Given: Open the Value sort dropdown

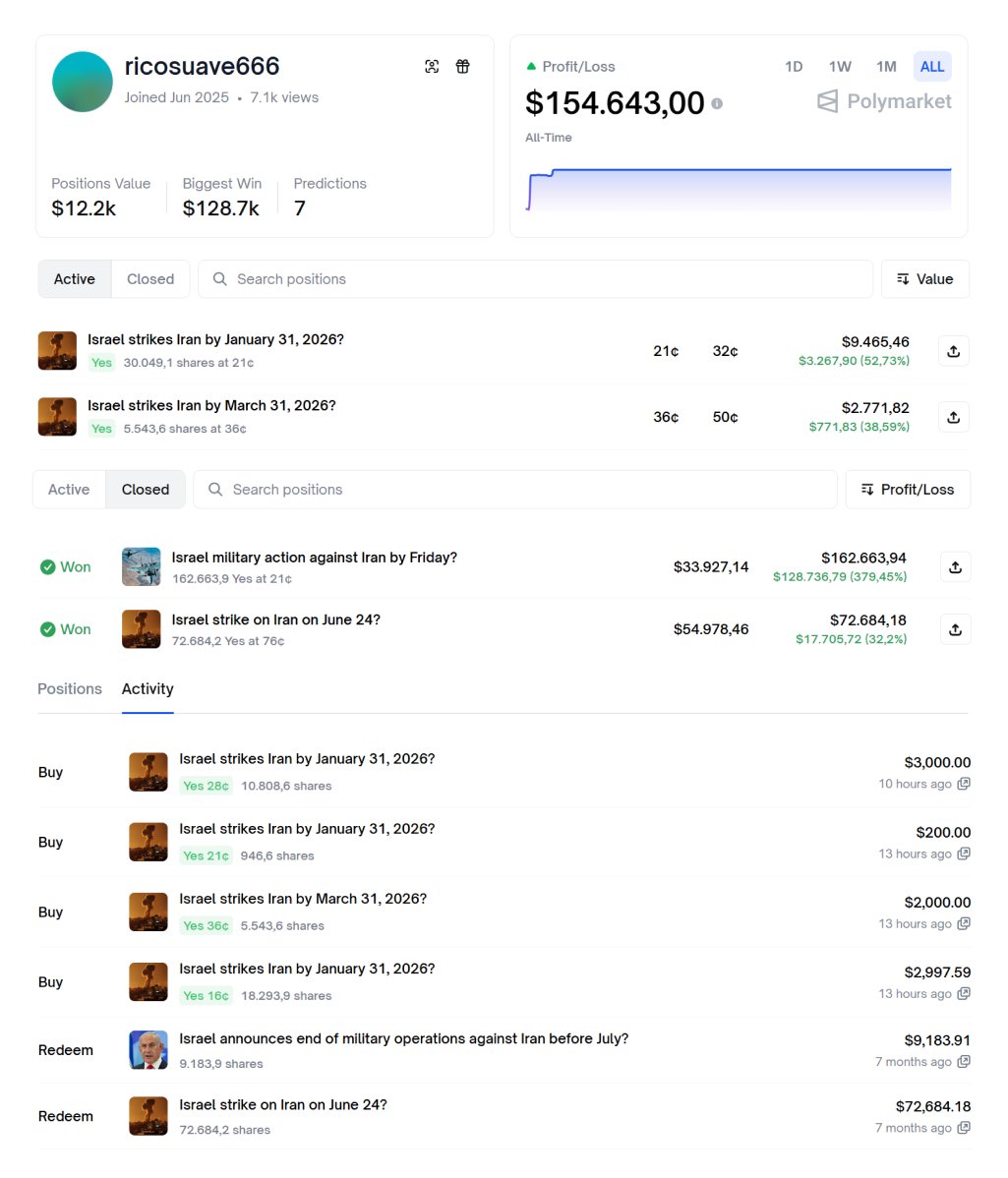Looking at the screenshot, I should [925, 279].
